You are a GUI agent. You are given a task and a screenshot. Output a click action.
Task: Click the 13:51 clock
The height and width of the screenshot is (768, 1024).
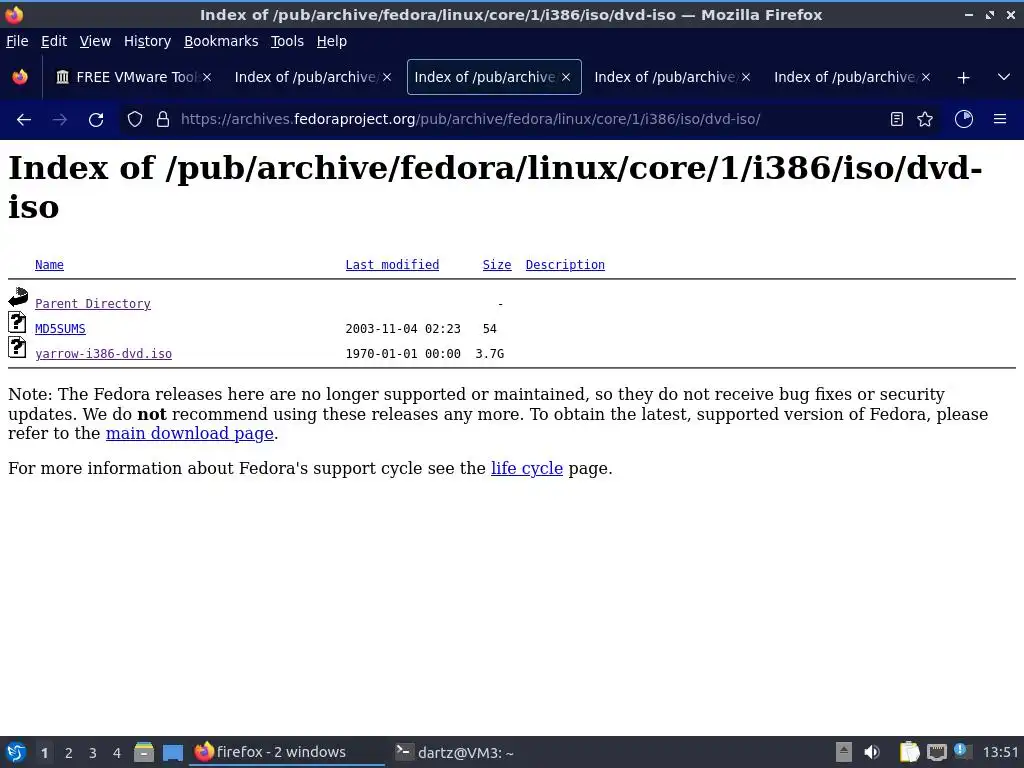click(1000, 752)
